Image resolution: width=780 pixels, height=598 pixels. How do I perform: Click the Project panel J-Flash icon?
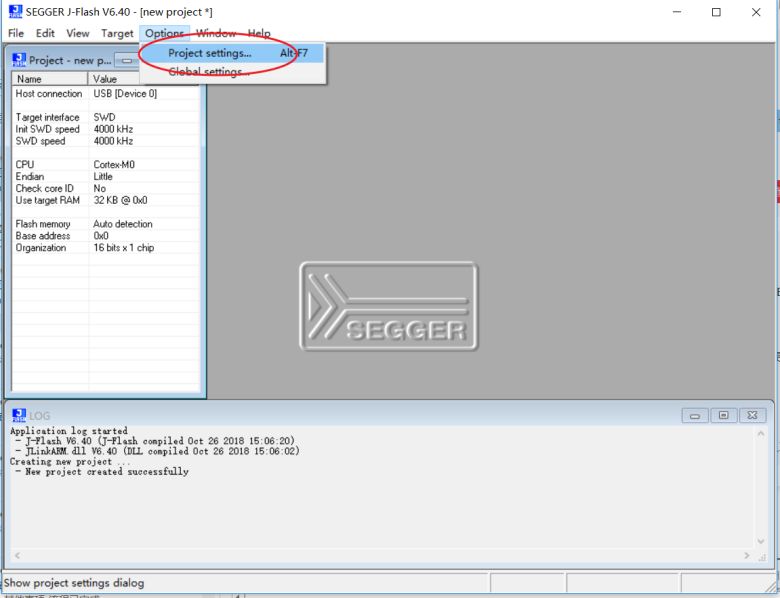(x=19, y=60)
